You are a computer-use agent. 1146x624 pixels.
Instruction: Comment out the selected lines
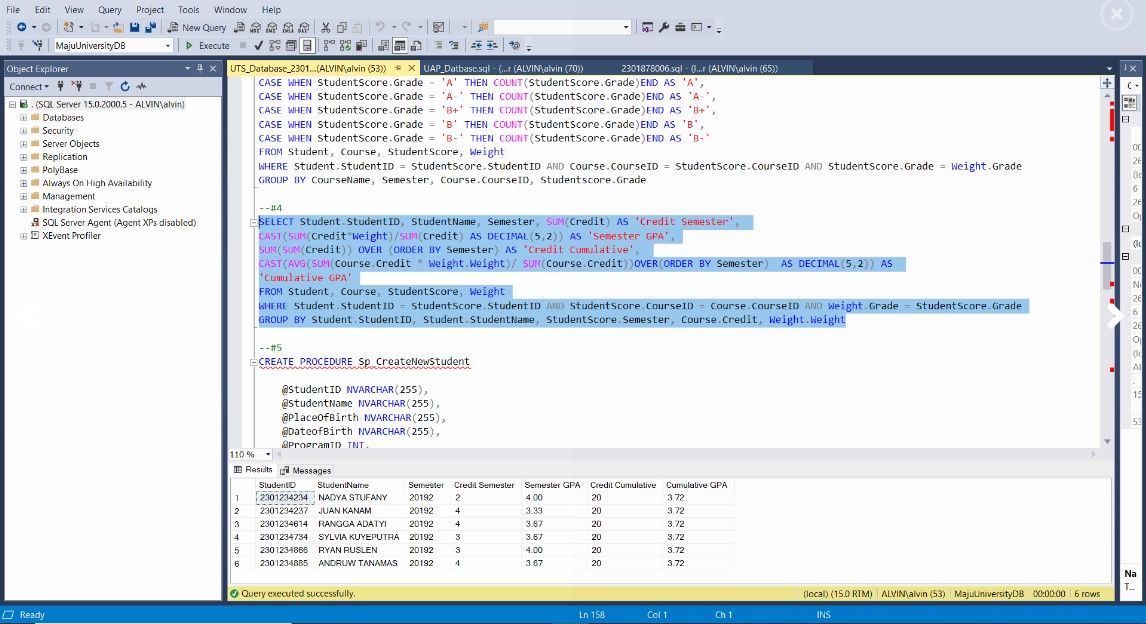click(x=438, y=45)
